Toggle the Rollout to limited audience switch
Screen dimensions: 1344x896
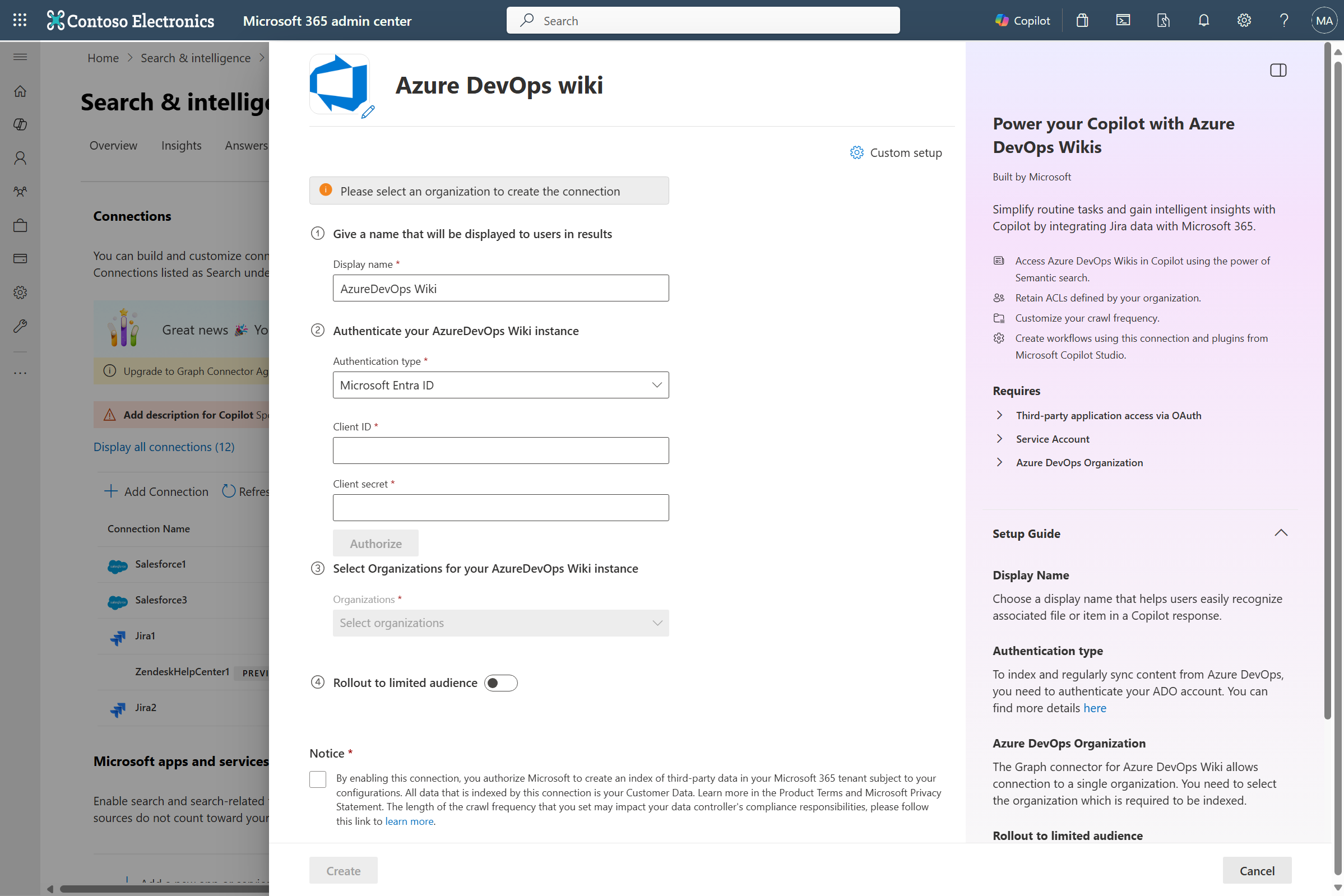500,683
